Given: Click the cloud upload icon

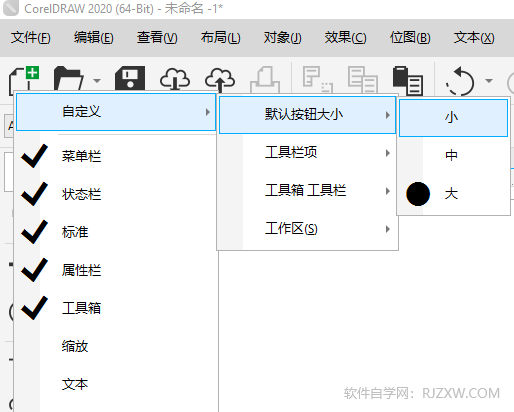Looking at the screenshot, I should pyautogui.click(x=220, y=80).
